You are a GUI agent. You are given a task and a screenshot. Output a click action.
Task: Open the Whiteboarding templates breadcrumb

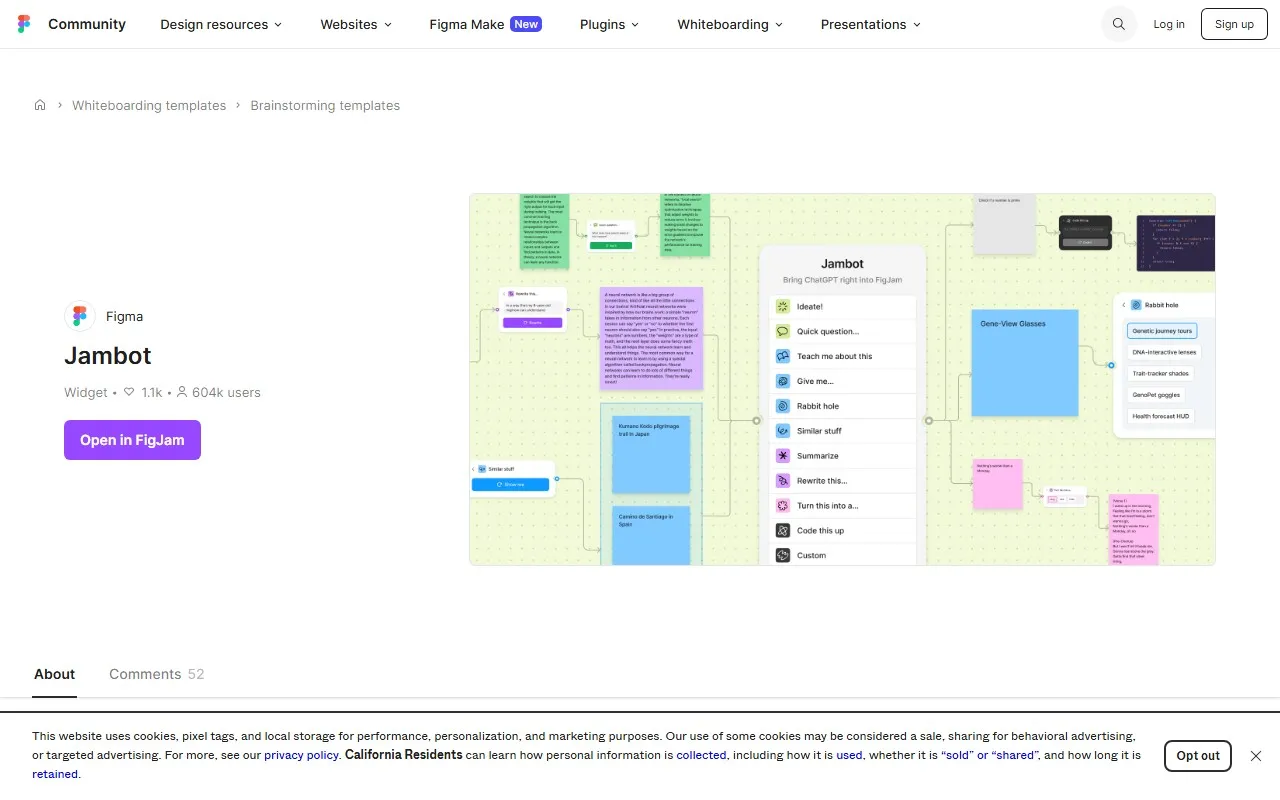click(149, 105)
